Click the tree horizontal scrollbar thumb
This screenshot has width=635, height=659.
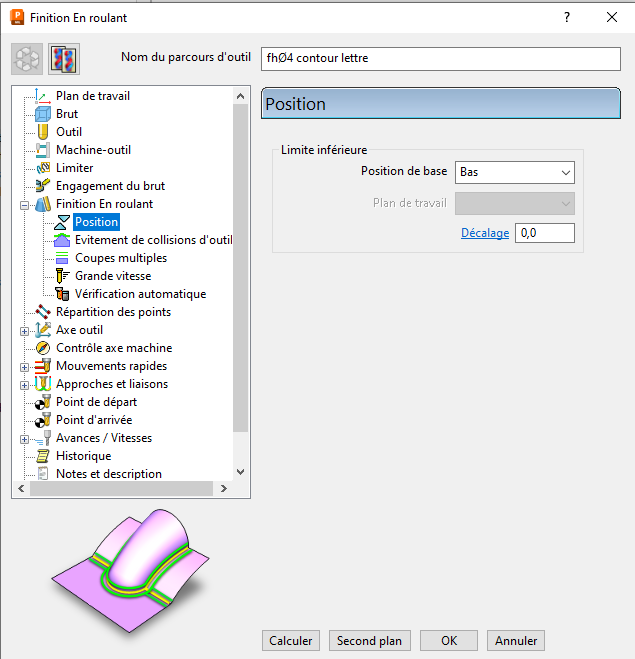pyautogui.click(x=121, y=488)
